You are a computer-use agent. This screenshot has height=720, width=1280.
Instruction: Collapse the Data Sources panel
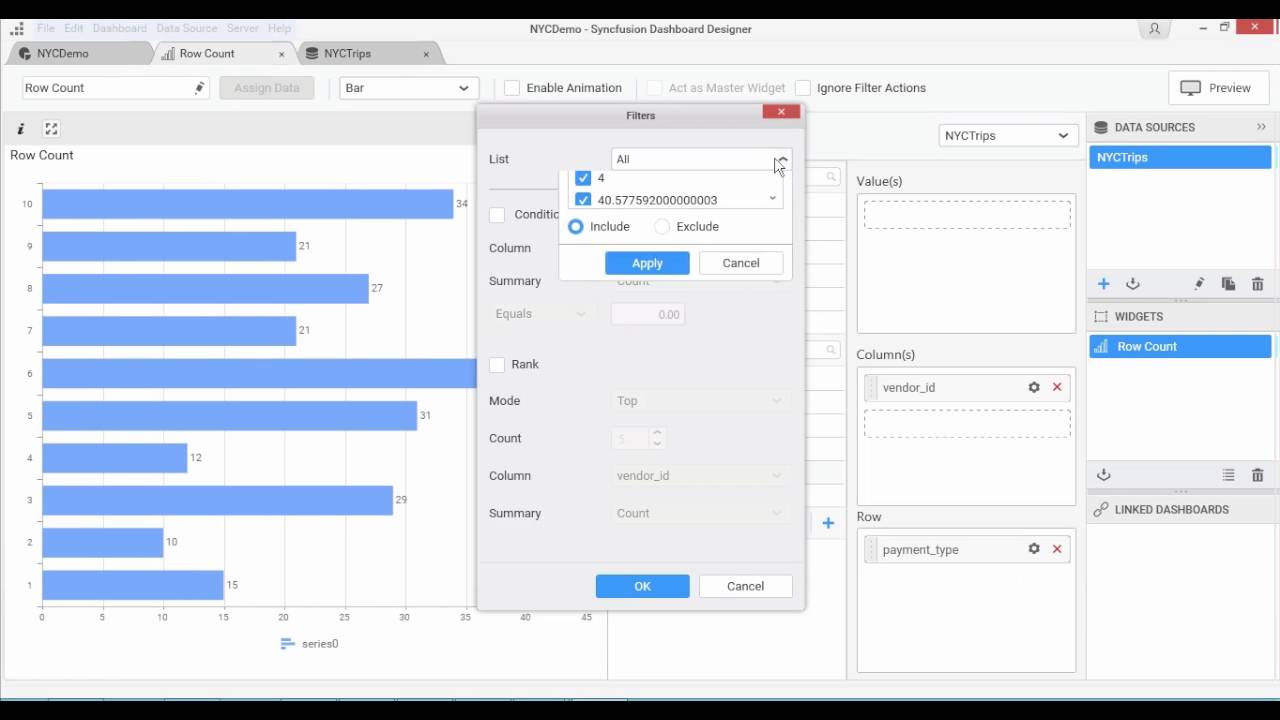pos(1261,127)
